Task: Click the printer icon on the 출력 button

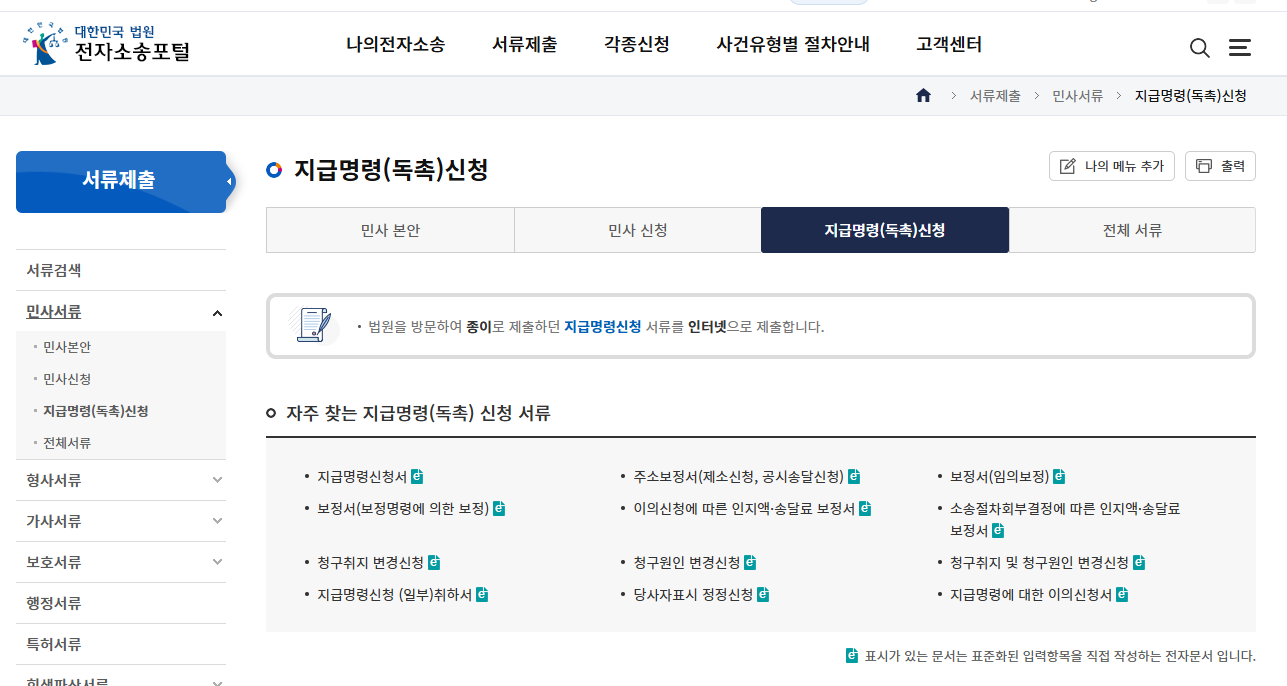Action: [1205, 165]
